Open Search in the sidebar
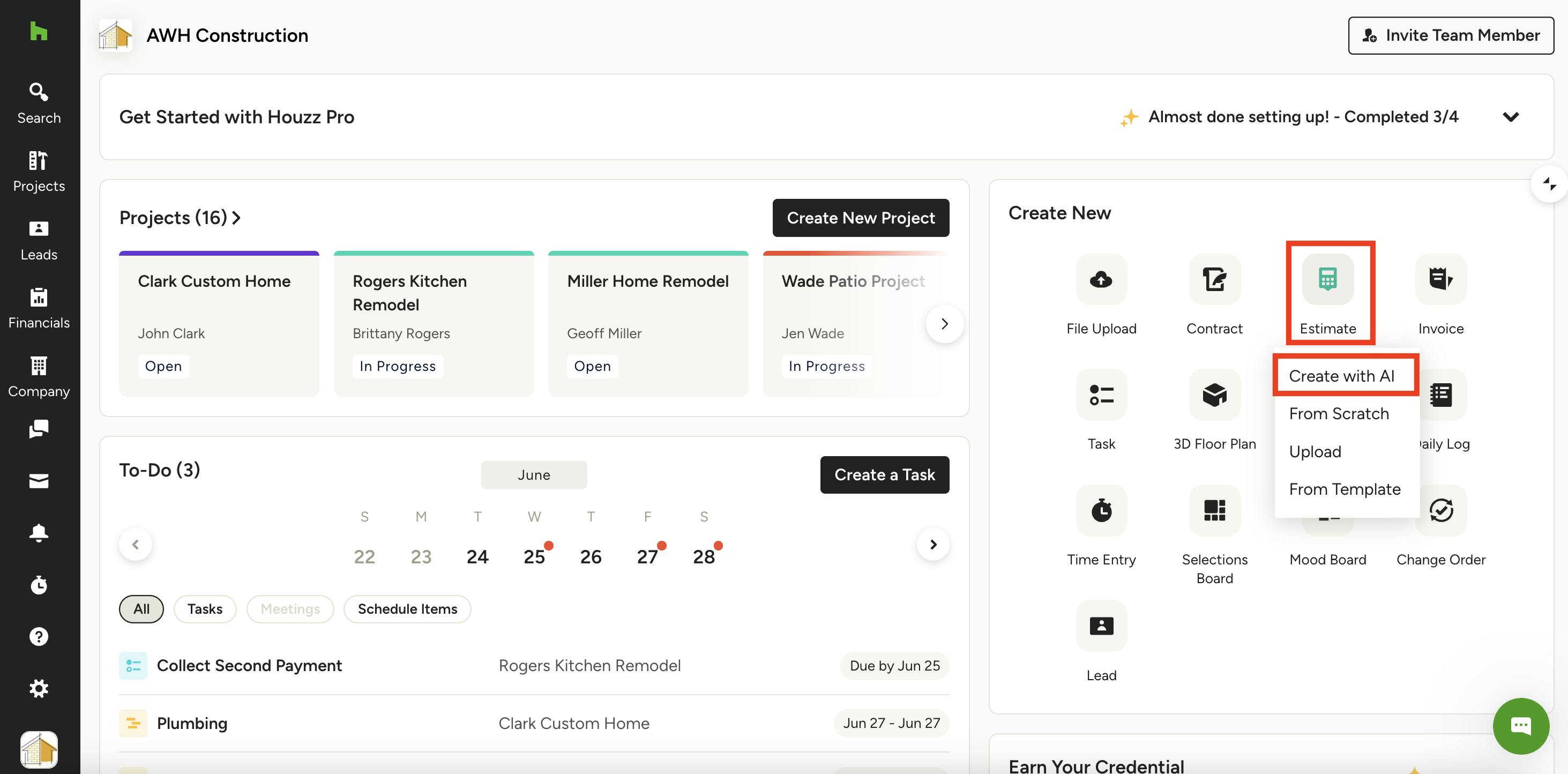 tap(39, 103)
